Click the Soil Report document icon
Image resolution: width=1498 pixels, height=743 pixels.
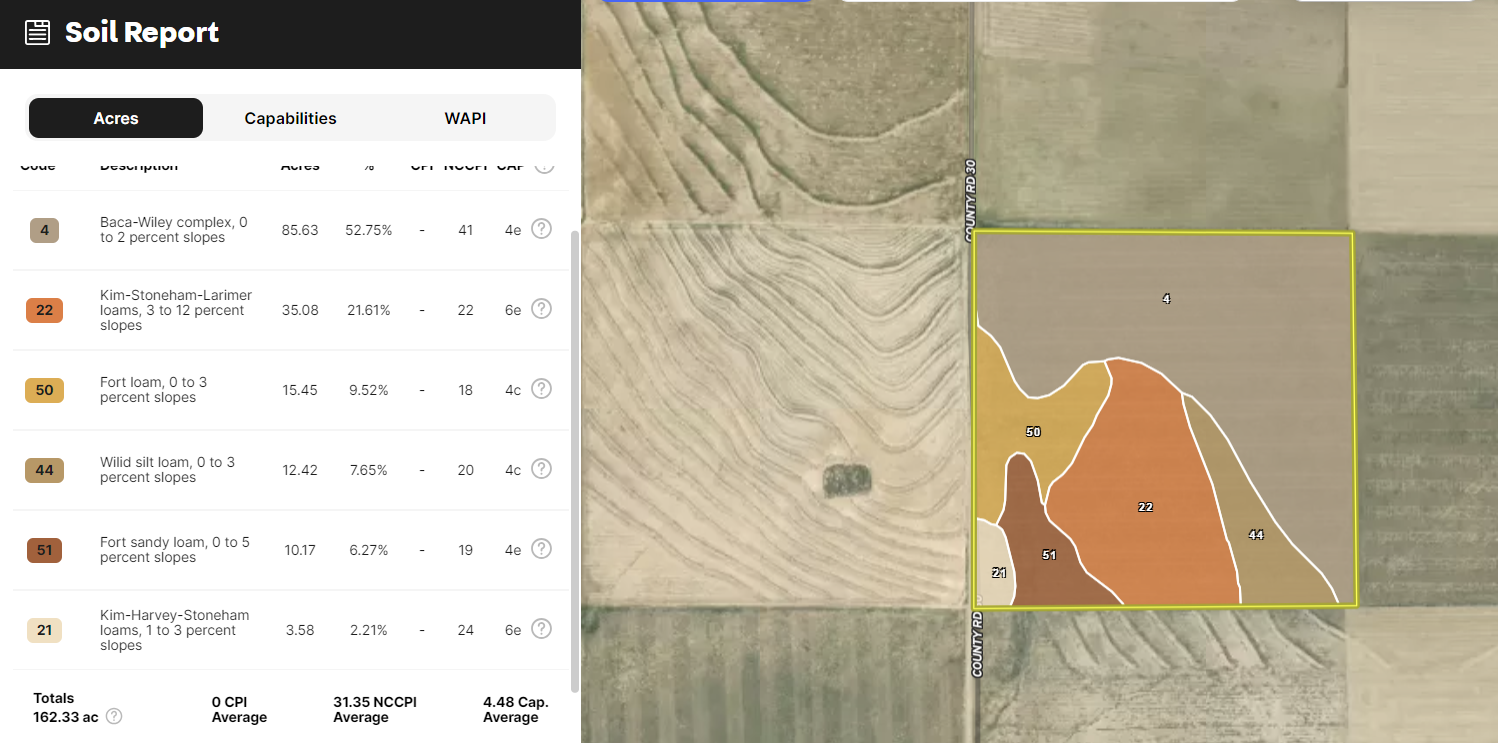click(x=37, y=33)
